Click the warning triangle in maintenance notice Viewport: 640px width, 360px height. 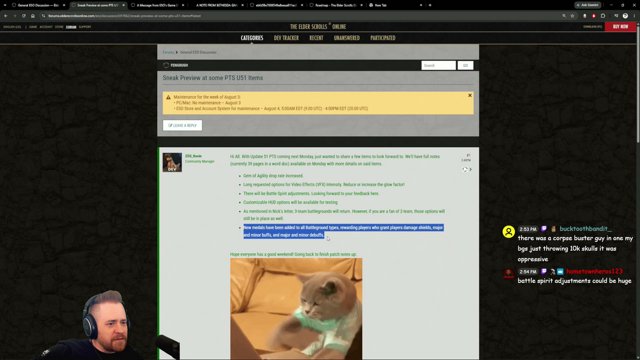coord(168,98)
